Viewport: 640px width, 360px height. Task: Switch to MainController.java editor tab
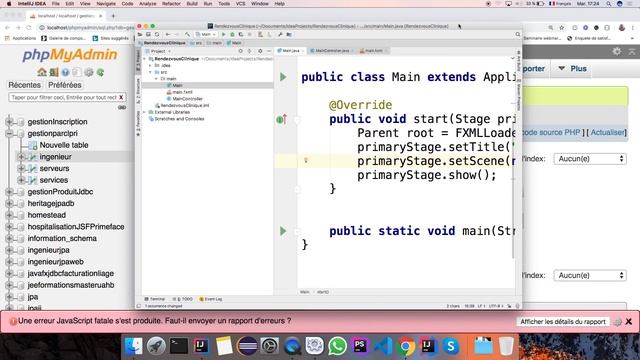[x=332, y=51]
